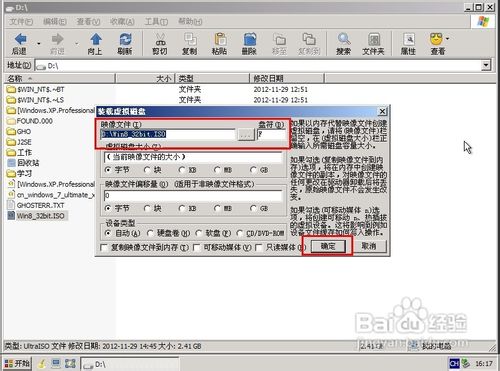The width and height of the screenshot is (500, 371).
Task: Select the J2SE folder icon
Action: 11,142
